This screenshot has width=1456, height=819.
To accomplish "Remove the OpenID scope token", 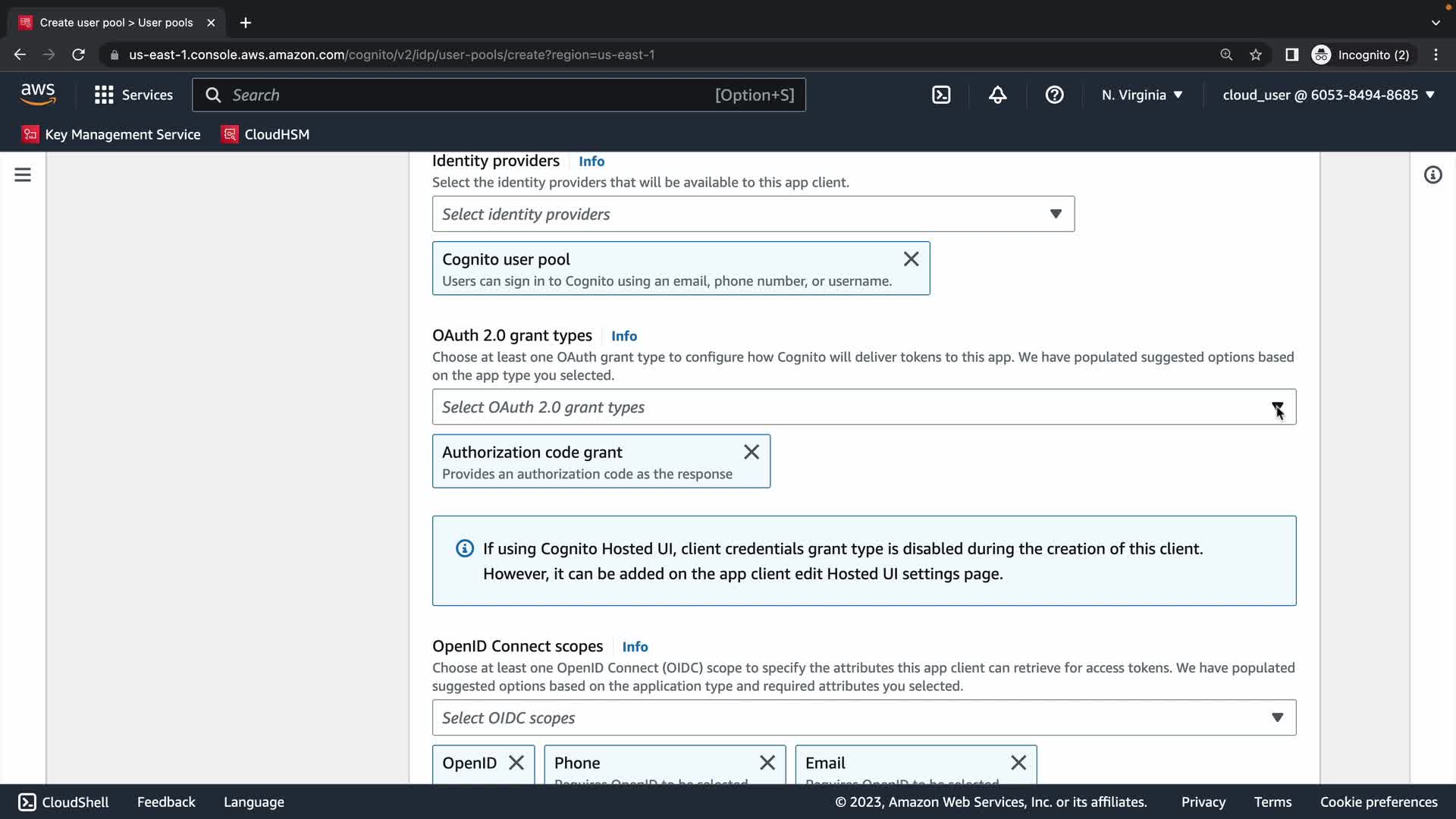I will click(516, 763).
